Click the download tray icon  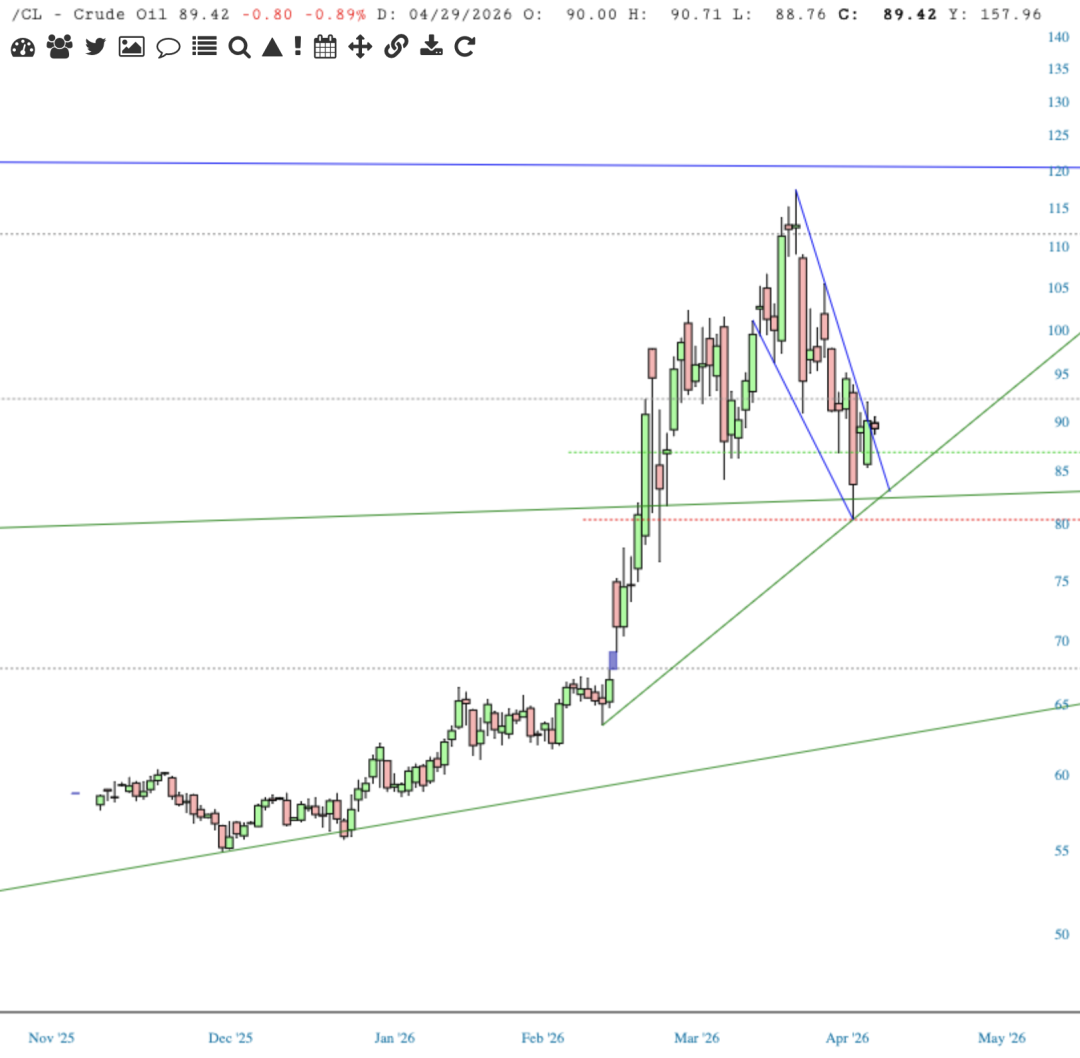click(x=431, y=46)
